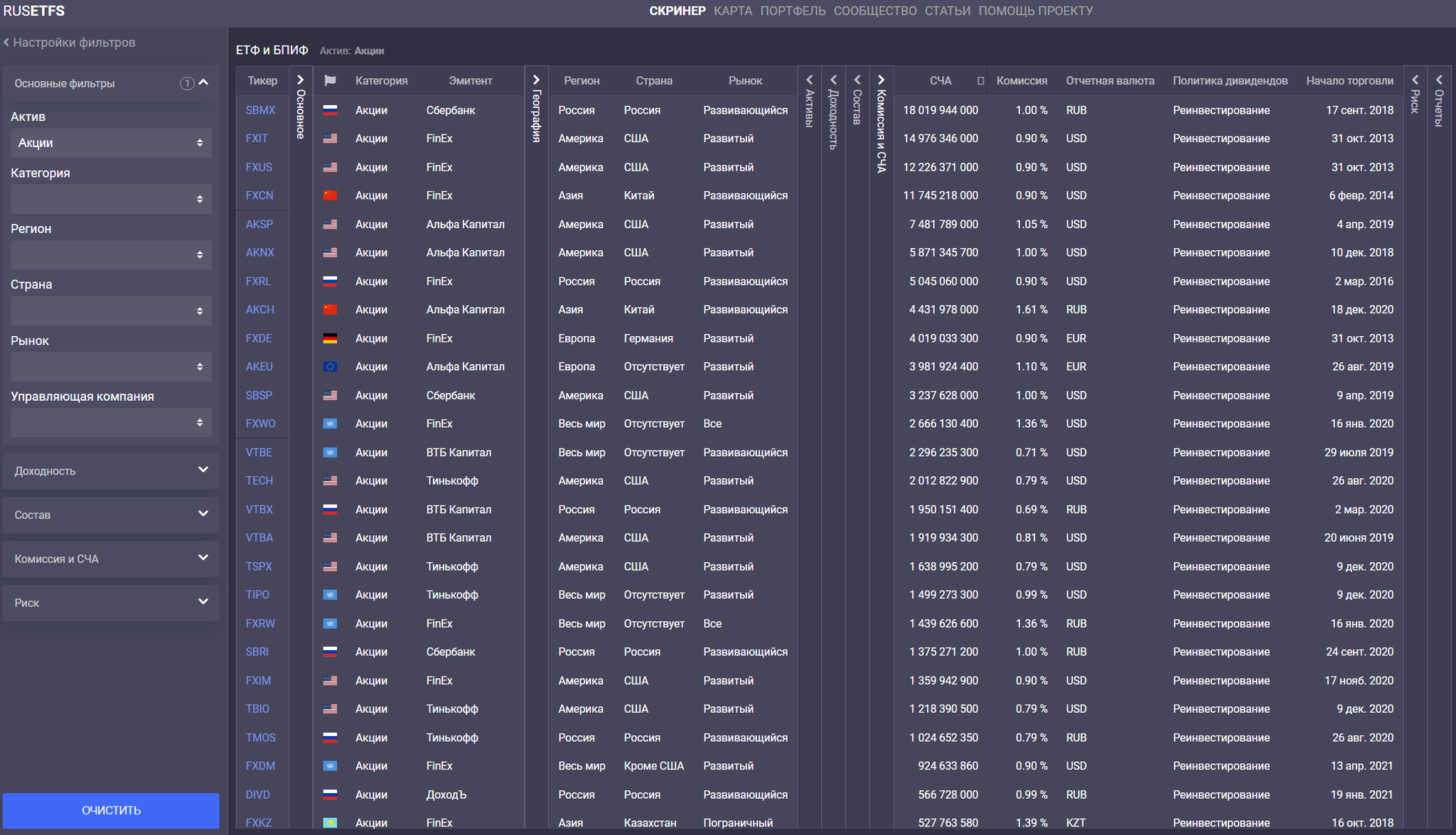Sort by Политика дивидендов column header

point(1230,81)
